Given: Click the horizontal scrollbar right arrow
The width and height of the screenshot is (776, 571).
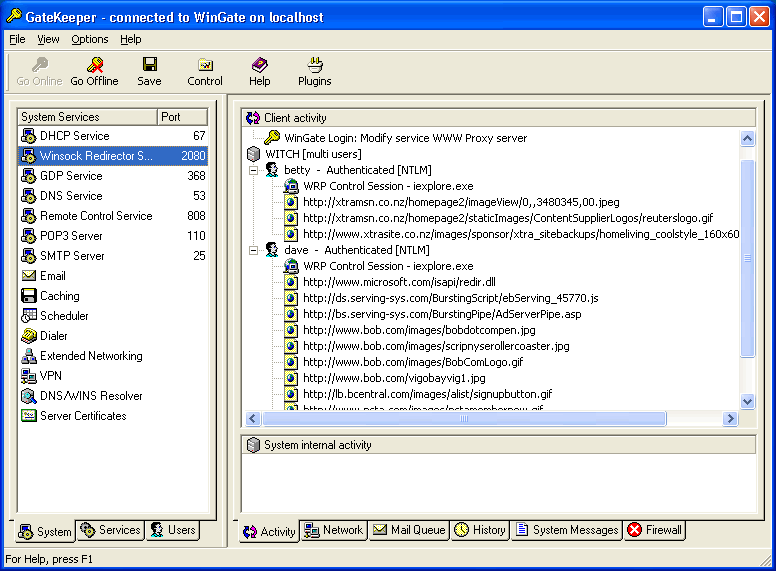Looking at the screenshot, I should (x=730, y=419).
